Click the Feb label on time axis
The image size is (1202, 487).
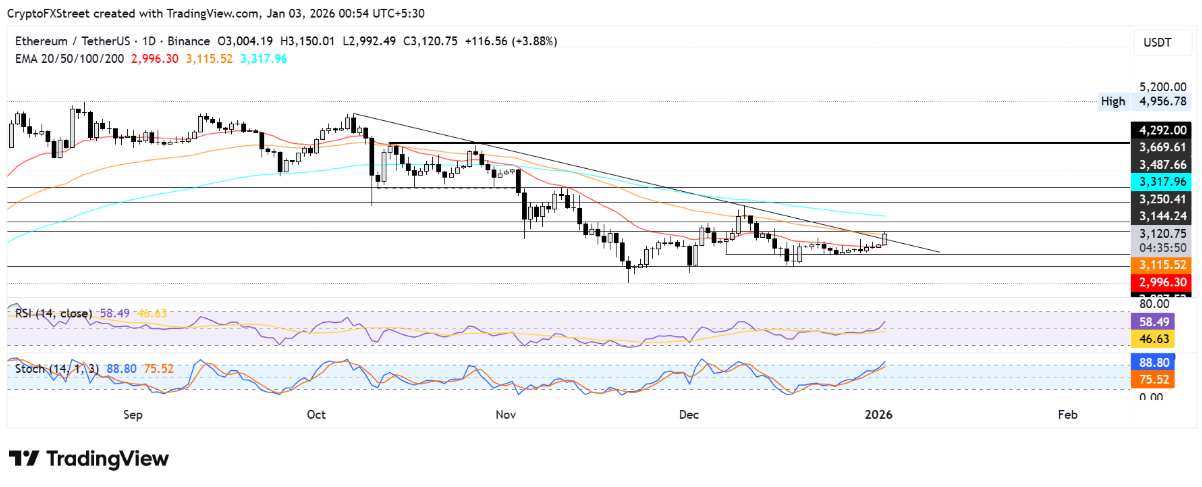(x=1066, y=413)
